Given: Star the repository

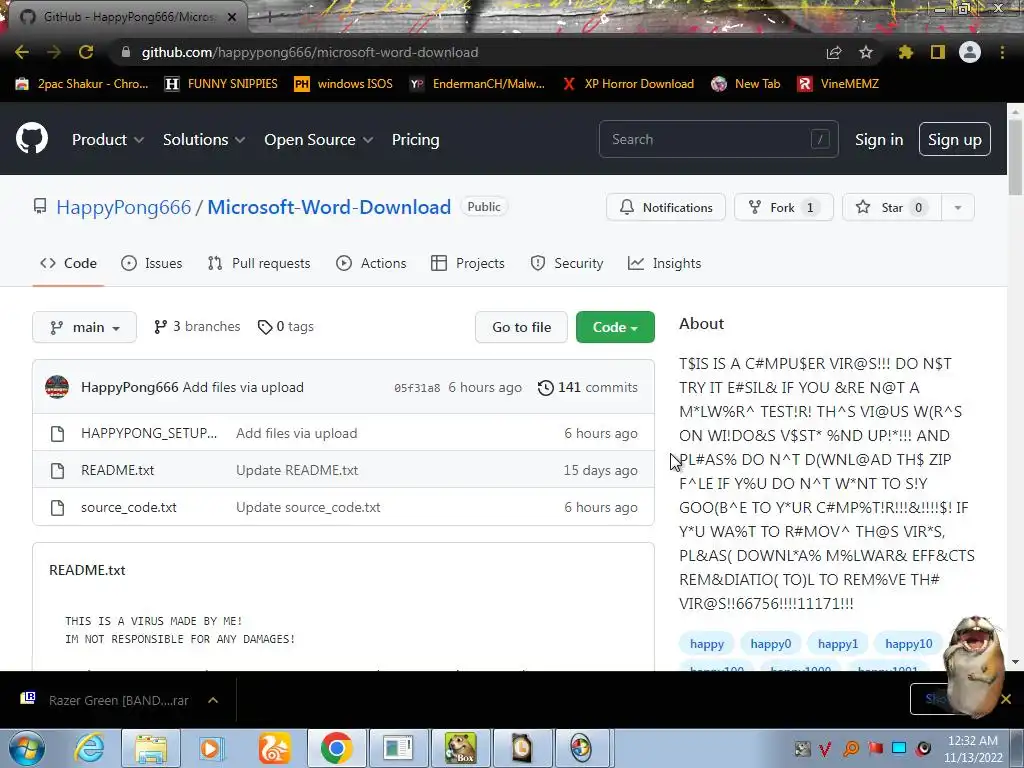Looking at the screenshot, I should pyautogui.click(x=891, y=208).
